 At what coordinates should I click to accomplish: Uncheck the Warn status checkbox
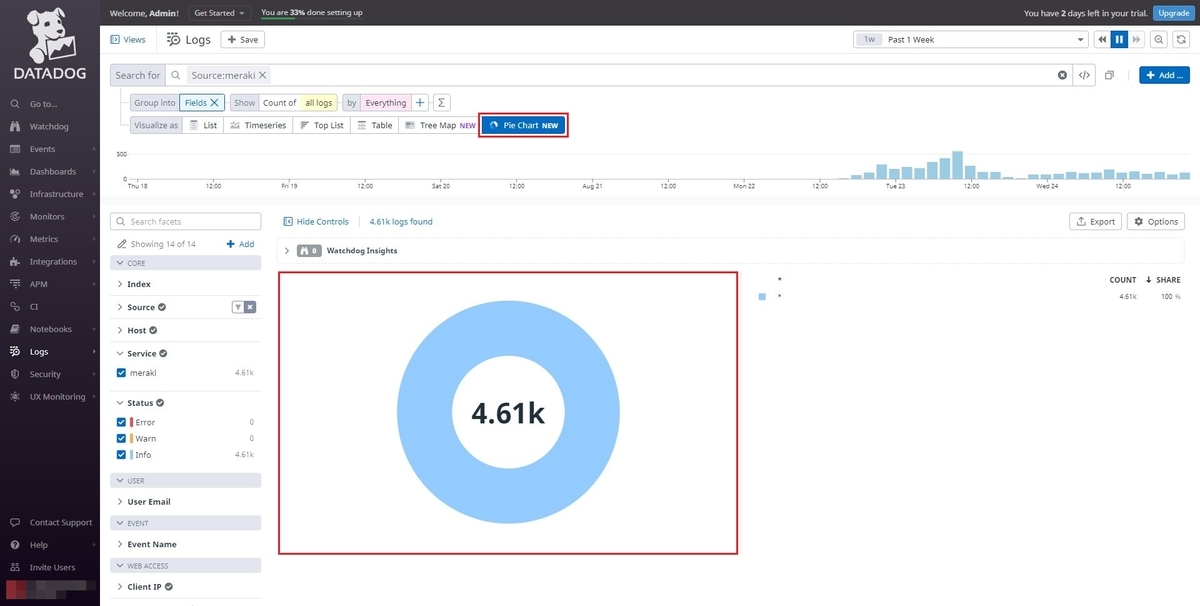(122, 438)
